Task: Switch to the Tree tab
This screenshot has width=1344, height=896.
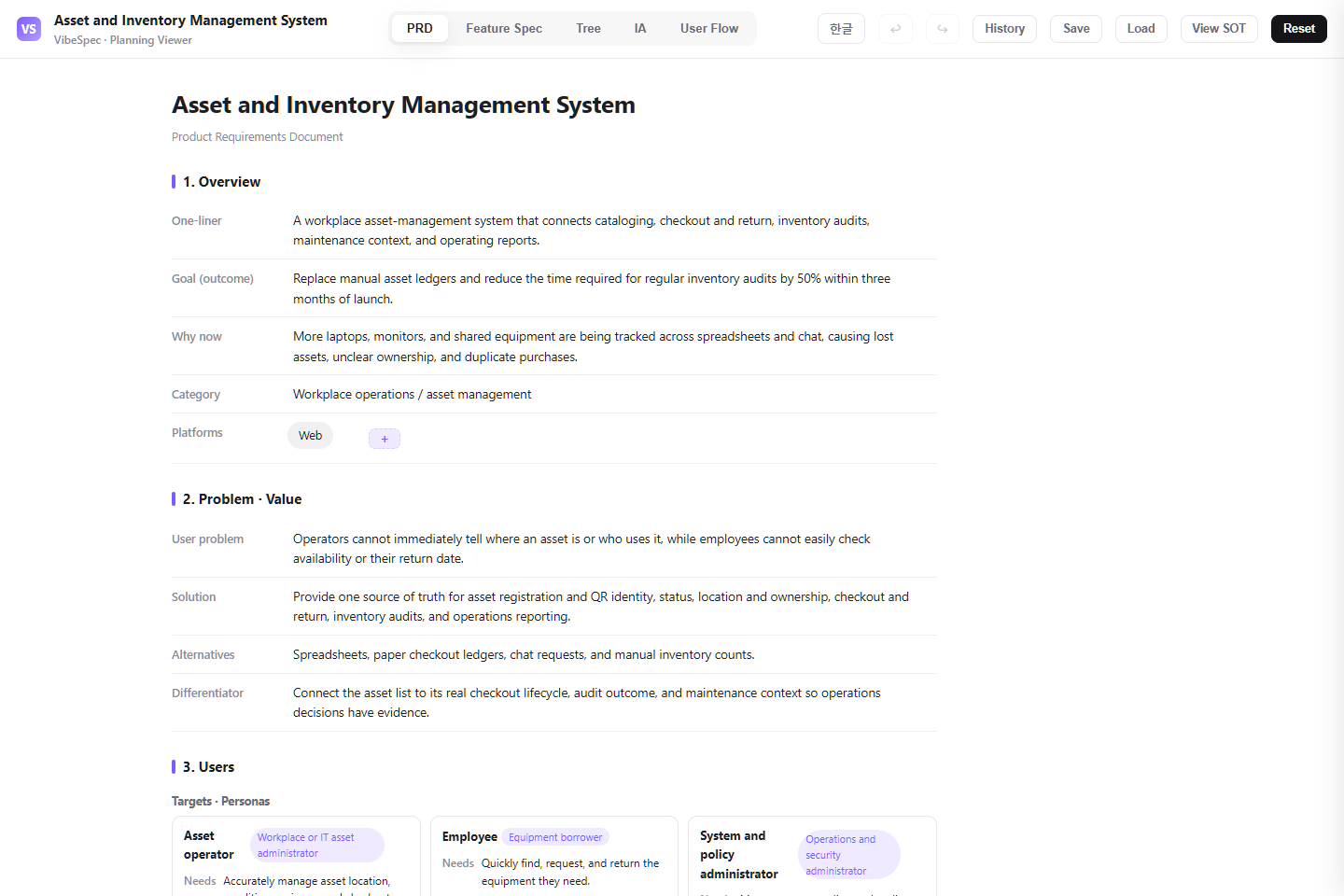Action: point(588,29)
